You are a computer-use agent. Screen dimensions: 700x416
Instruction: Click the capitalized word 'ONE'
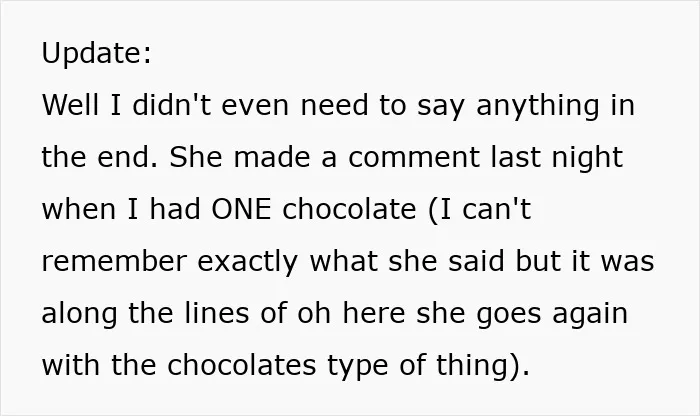click(241, 208)
